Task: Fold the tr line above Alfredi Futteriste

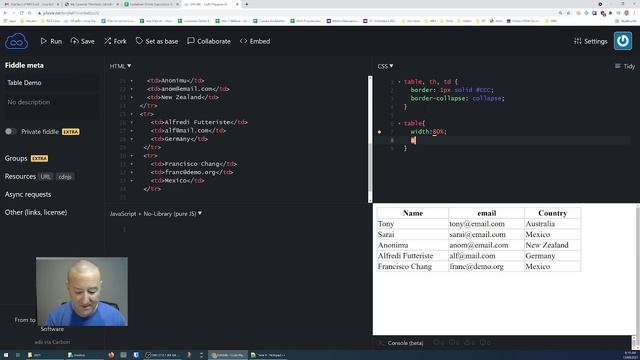Action: pyautogui.click(x=131, y=114)
